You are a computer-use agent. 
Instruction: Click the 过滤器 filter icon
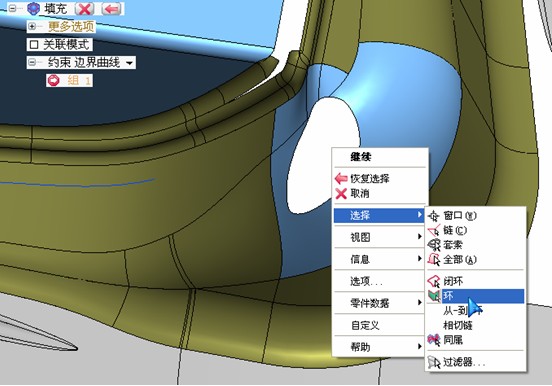[434, 362]
